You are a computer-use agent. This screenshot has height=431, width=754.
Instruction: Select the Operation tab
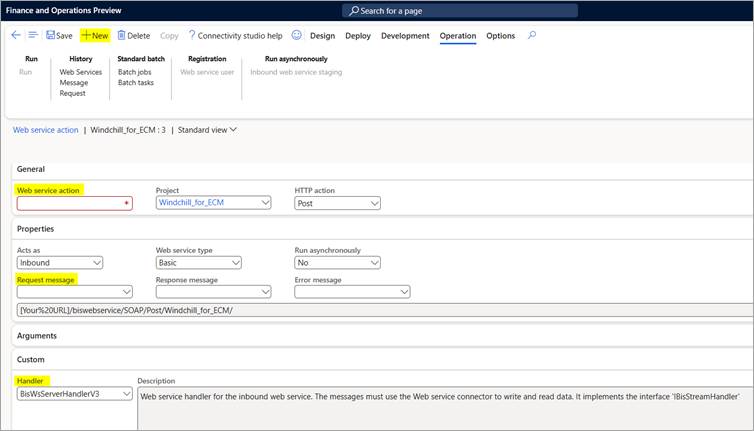tap(458, 36)
